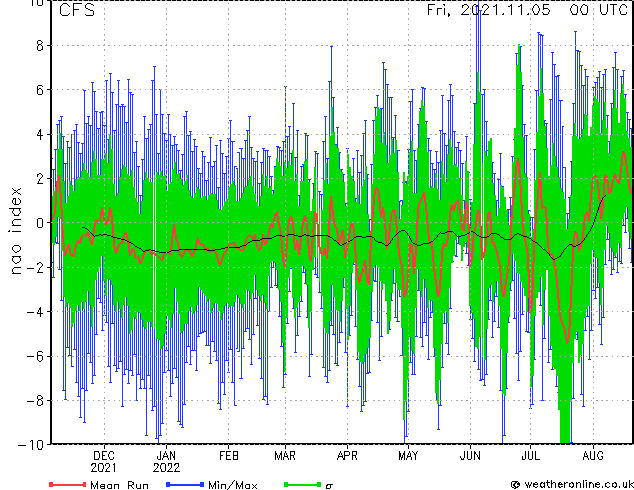Click the CFS model label
The height and width of the screenshot is (490, 634).
click(77, 10)
